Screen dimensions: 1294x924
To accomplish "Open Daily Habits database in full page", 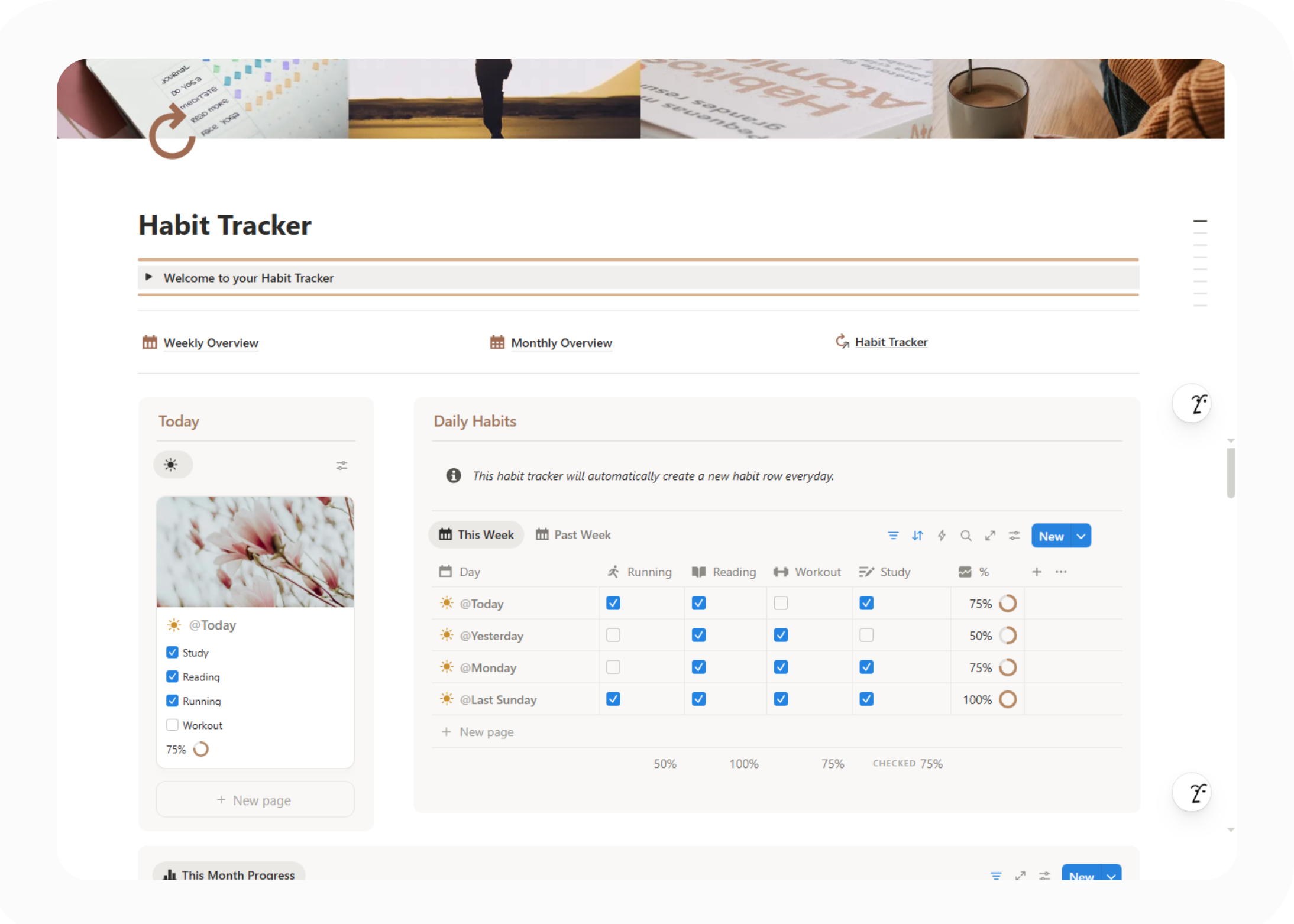I will (x=990, y=536).
